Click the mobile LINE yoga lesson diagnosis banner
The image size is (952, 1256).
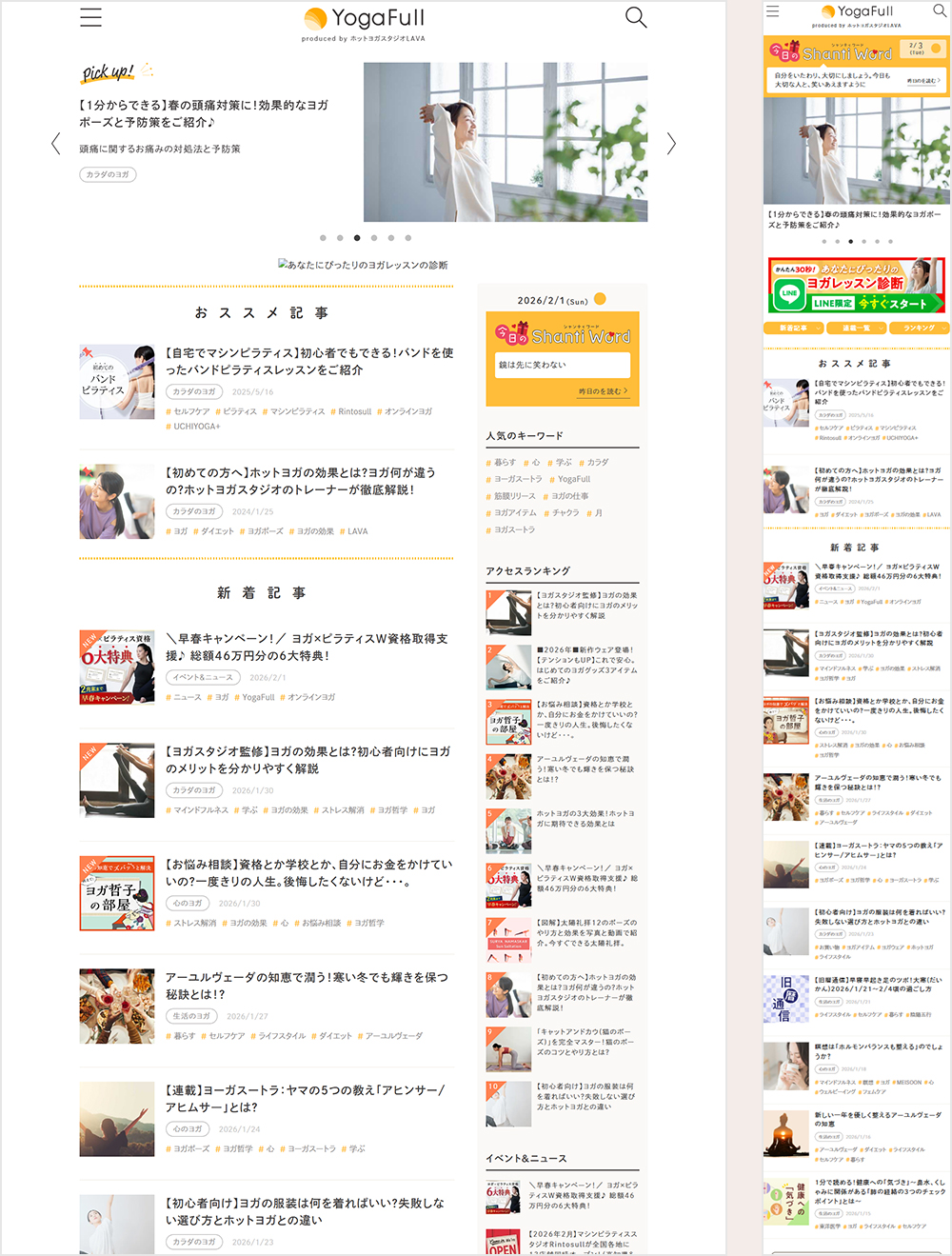coord(856,285)
